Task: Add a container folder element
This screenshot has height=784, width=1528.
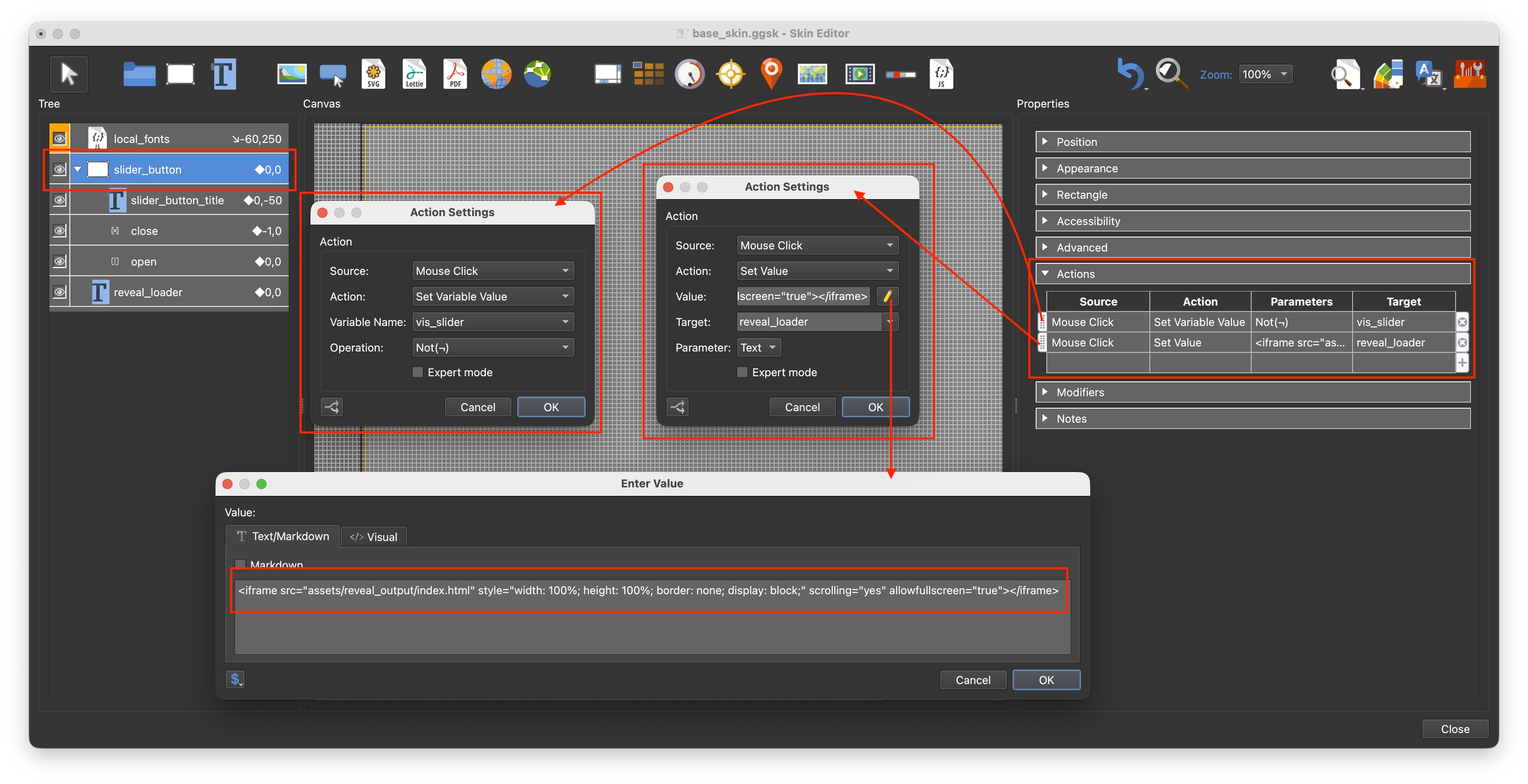Action: (139, 74)
